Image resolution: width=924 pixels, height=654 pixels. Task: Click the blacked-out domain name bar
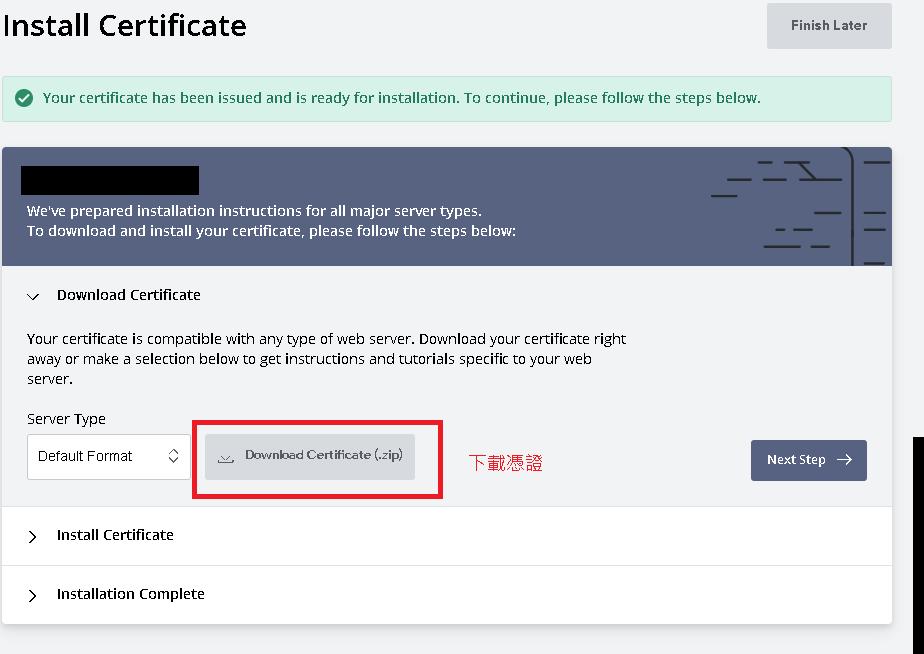(x=110, y=180)
